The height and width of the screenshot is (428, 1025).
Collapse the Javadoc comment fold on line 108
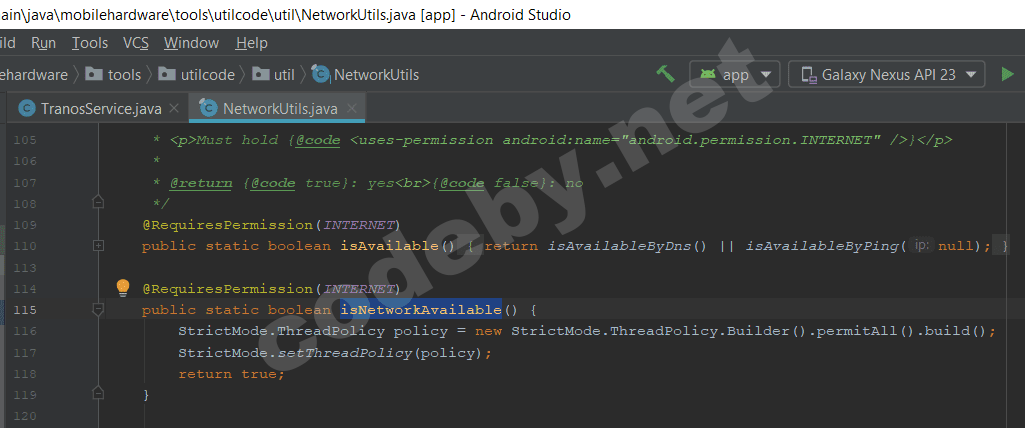coord(98,202)
